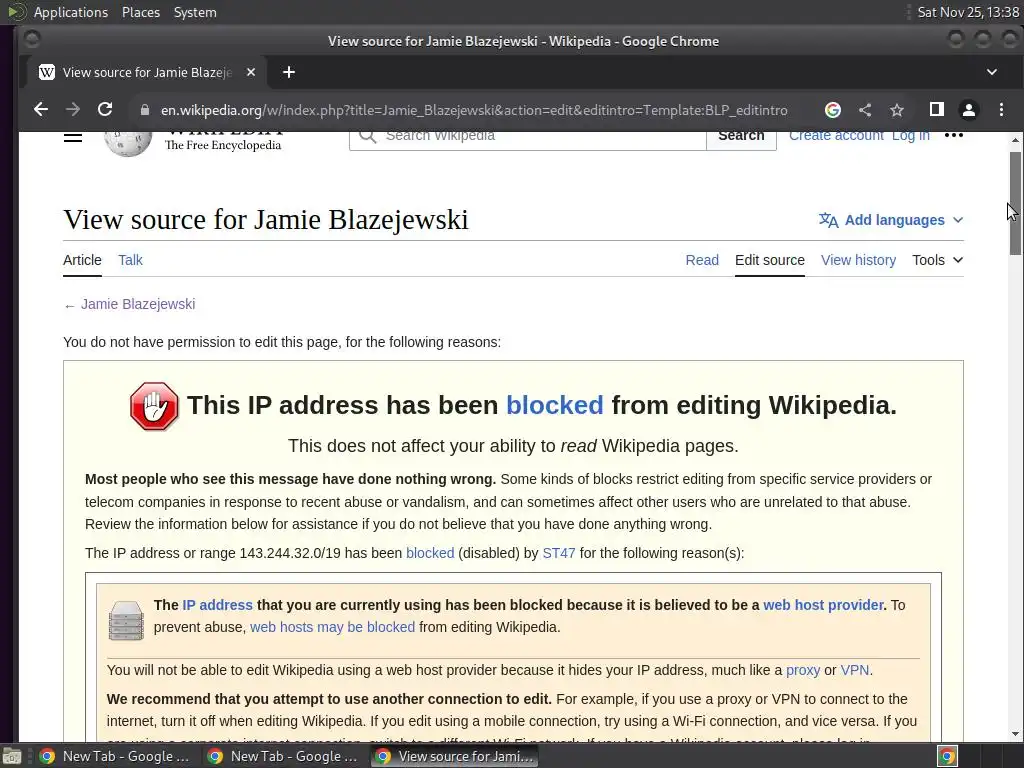This screenshot has height=768, width=1024.
Task: Follow the web host provider link
Action: pos(823,605)
